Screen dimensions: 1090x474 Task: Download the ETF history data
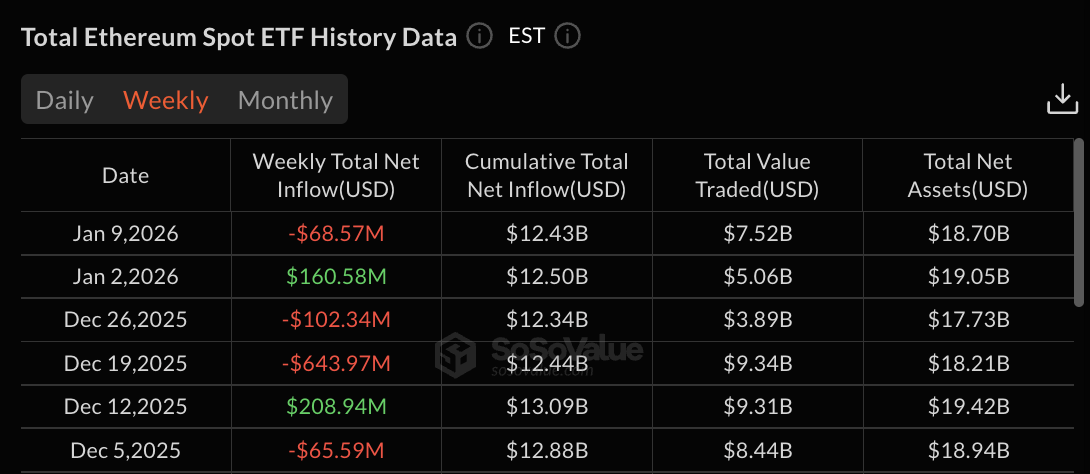1063,99
